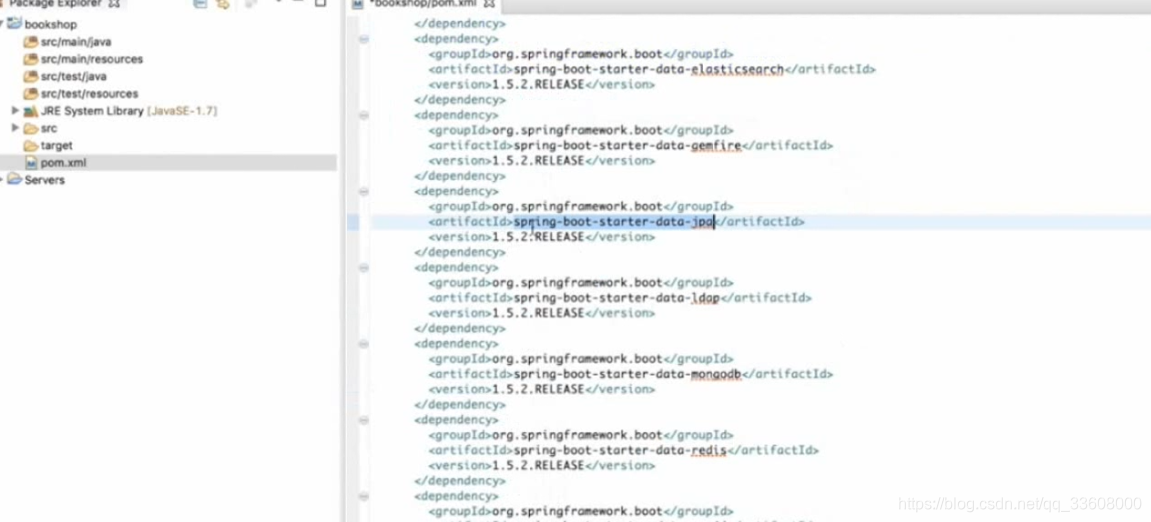
Task: Click the JRE System Library books icon
Action: pyautogui.click(x=31, y=111)
